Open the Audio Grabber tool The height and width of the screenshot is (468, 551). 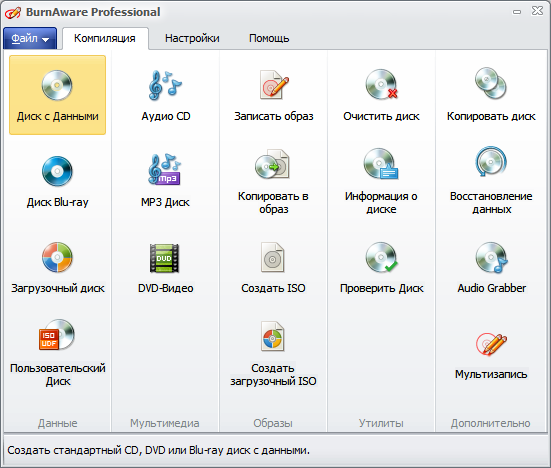[491, 267]
